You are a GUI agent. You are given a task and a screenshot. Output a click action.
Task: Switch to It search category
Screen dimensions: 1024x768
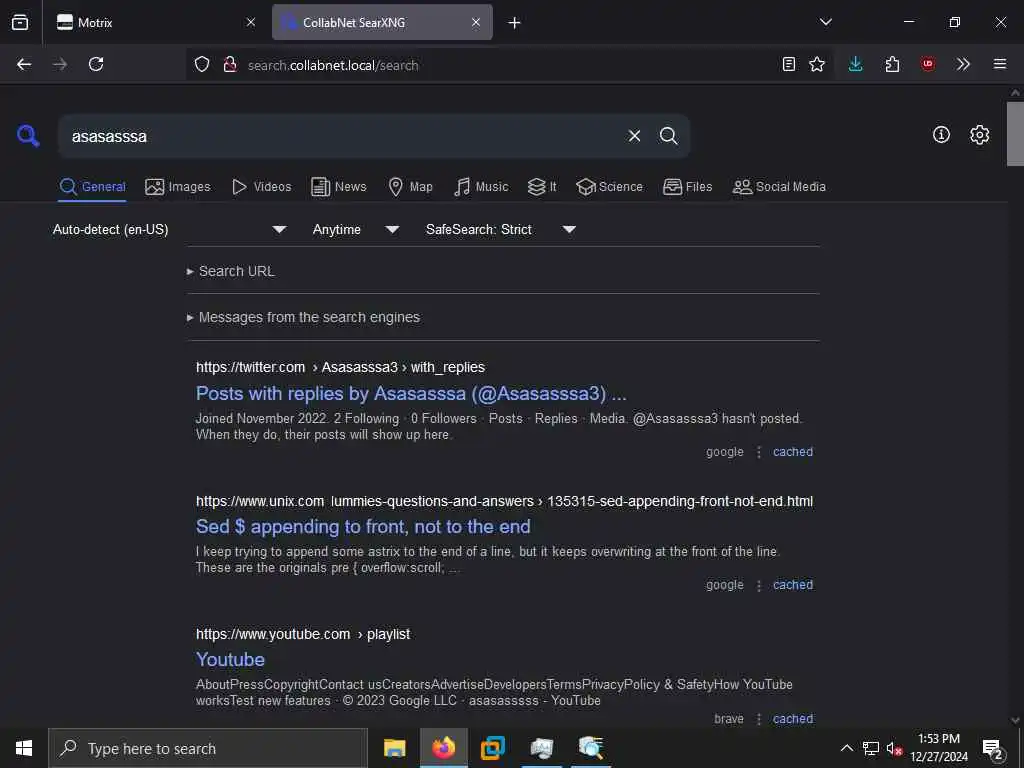coord(542,187)
